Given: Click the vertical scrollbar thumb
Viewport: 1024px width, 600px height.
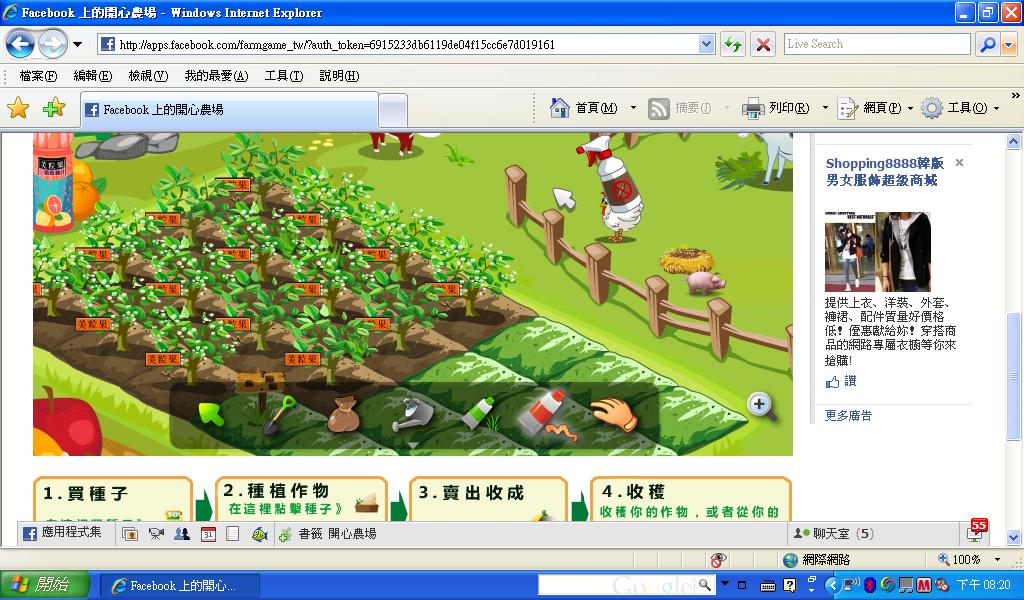Looking at the screenshot, I should click(x=1014, y=377).
